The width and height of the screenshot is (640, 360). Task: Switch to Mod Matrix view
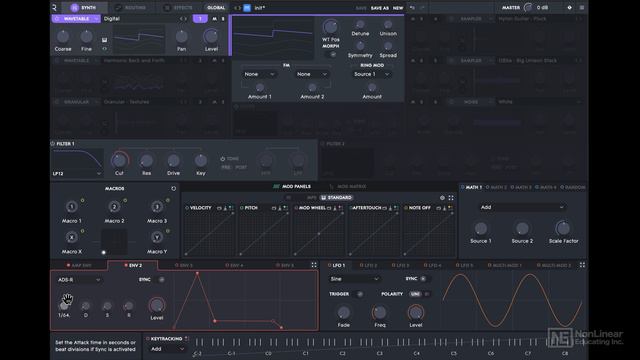coord(347,187)
